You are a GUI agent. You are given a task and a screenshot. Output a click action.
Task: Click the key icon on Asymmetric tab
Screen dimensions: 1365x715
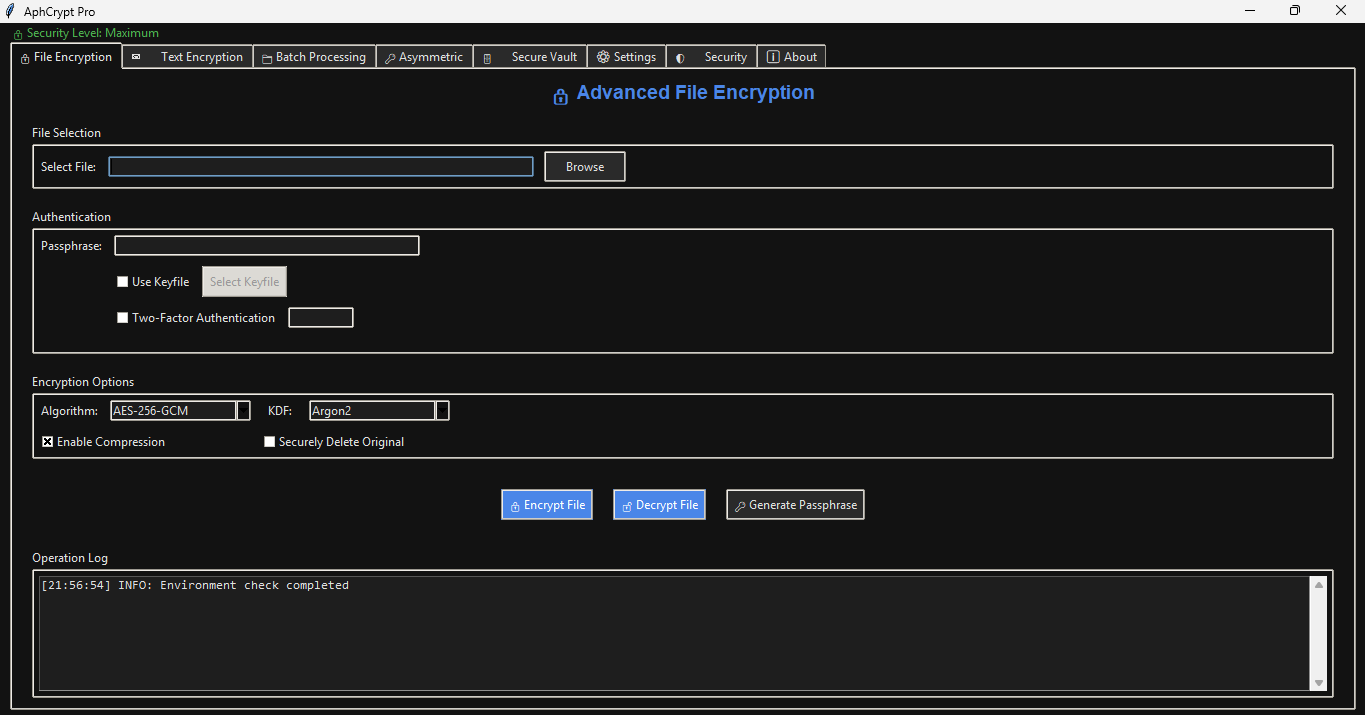coord(390,58)
